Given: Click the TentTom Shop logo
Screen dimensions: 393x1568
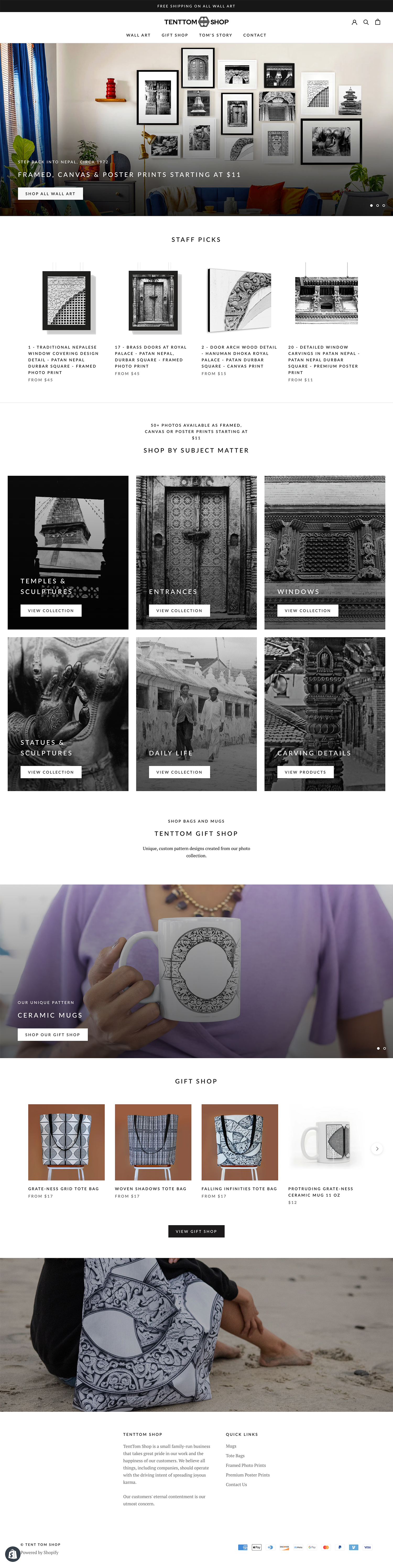Looking at the screenshot, I should pyautogui.click(x=196, y=22).
